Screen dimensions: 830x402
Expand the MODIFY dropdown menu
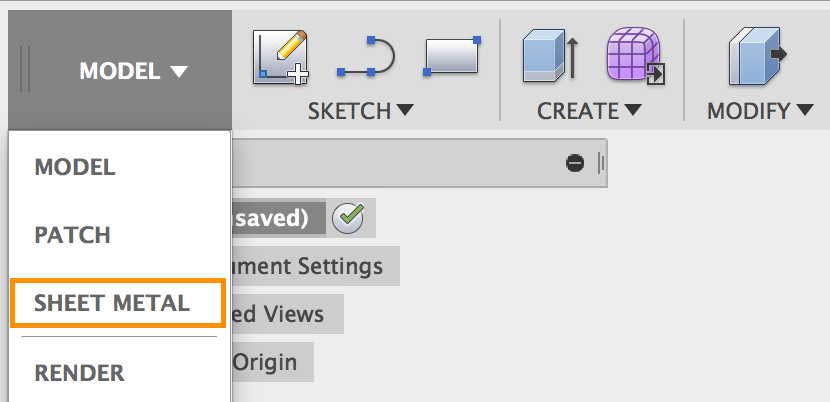click(x=761, y=111)
